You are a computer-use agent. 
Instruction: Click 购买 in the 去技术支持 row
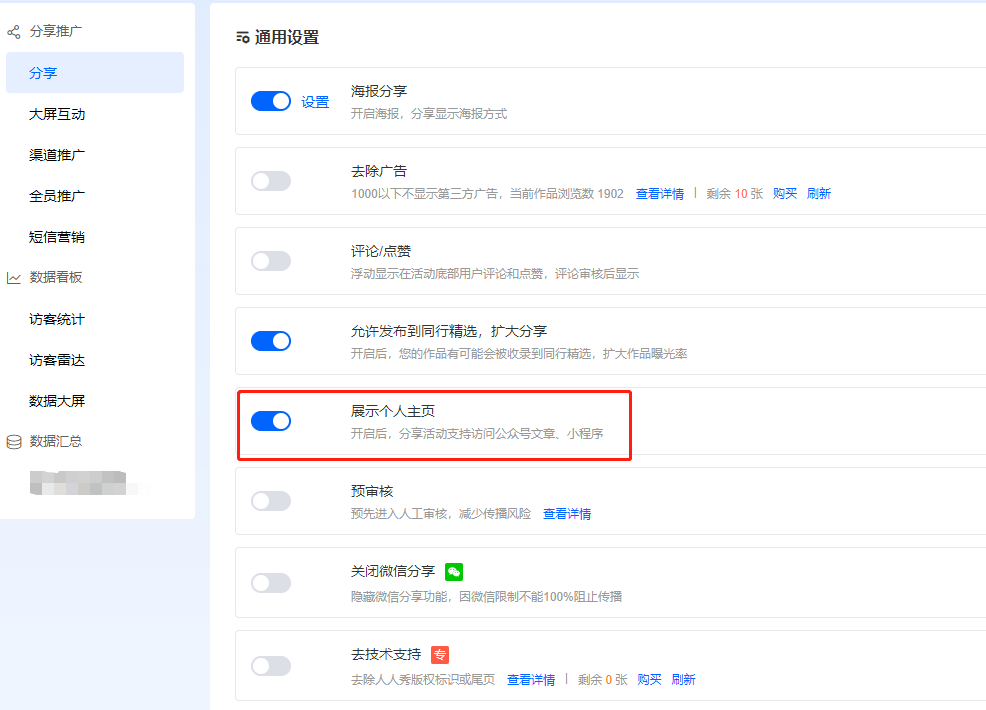point(650,680)
